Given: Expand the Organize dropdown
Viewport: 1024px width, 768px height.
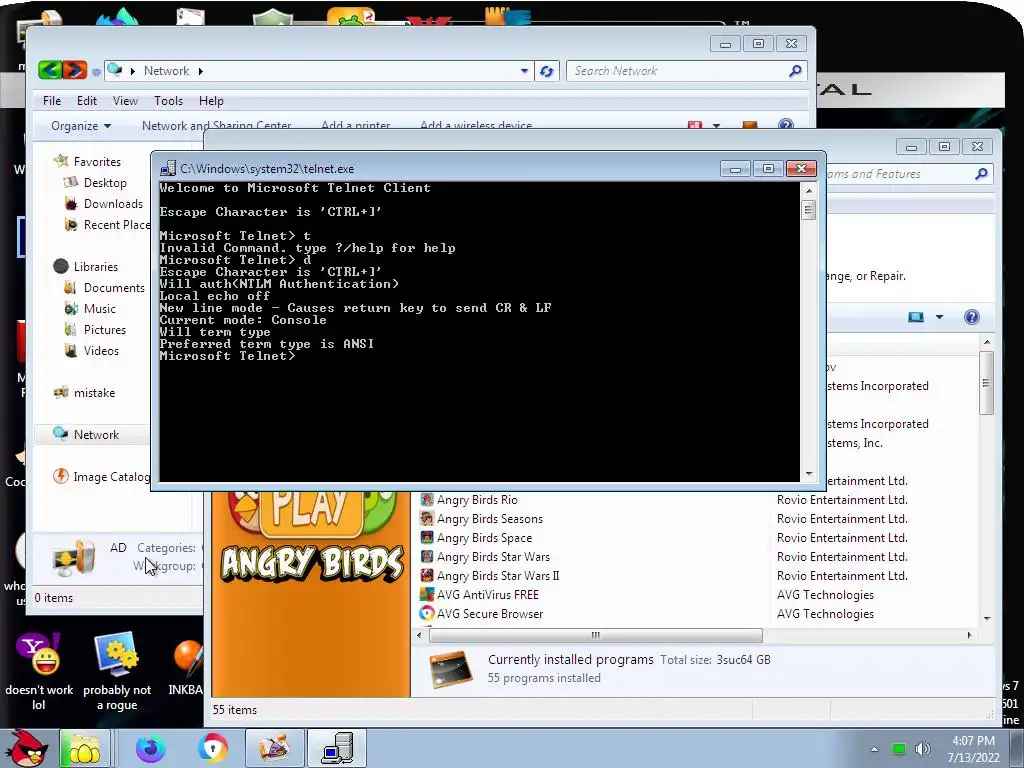Looking at the screenshot, I should point(81,125).
